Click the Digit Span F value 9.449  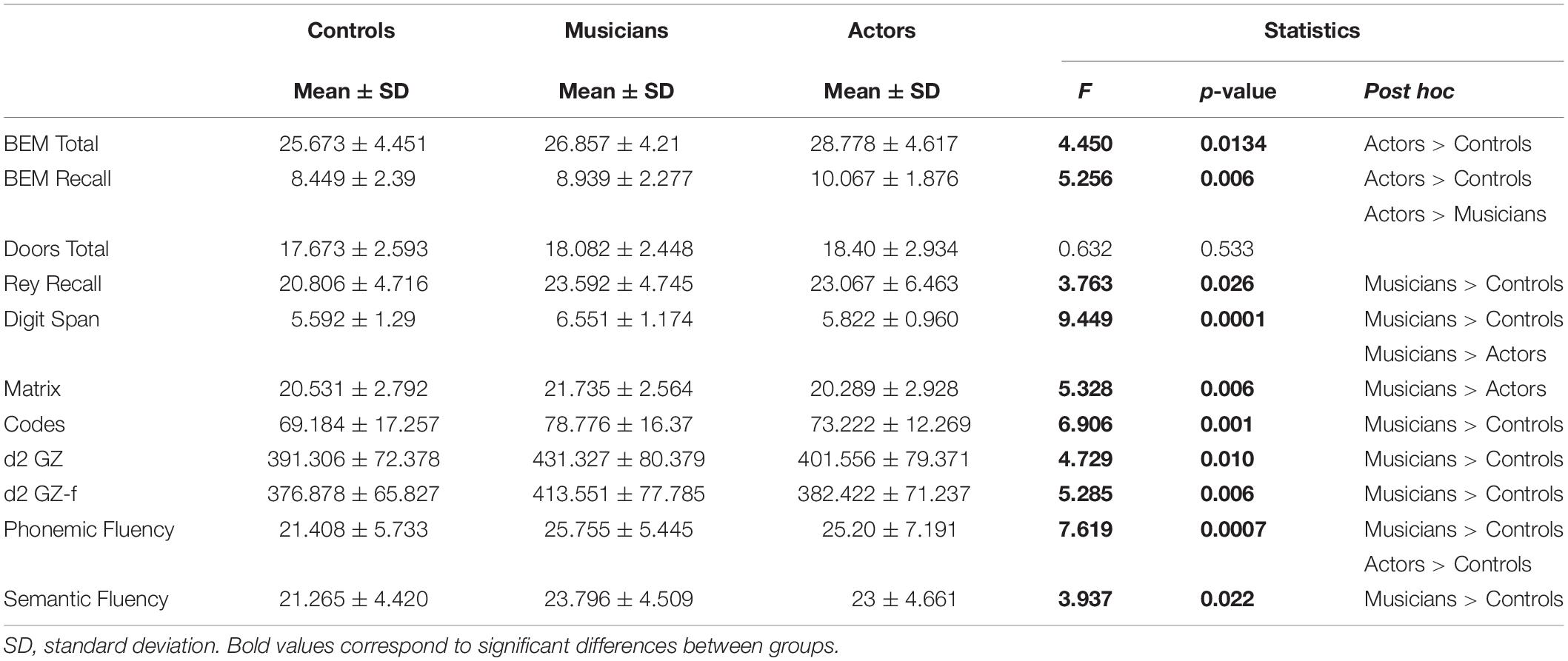coord(1085,319)
